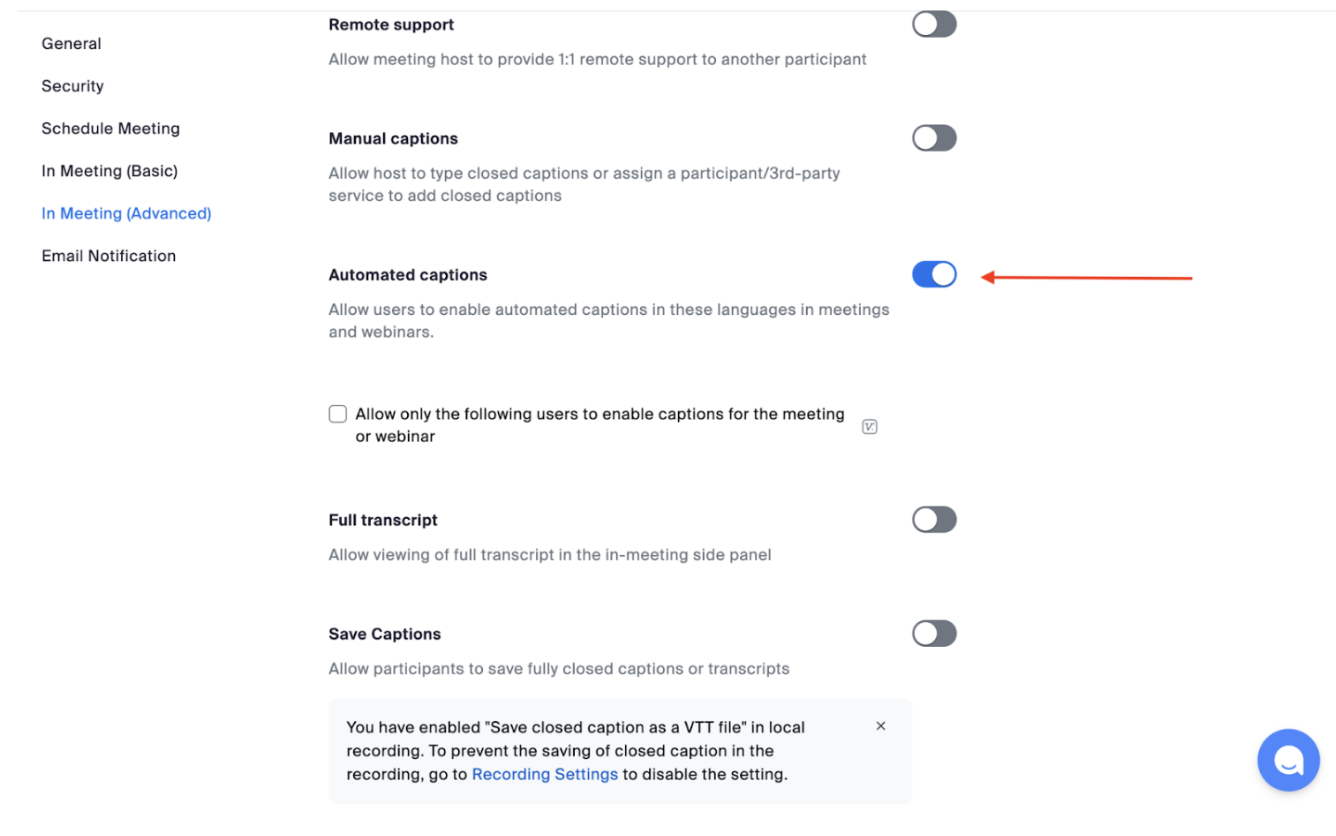Click the "Full transcript" heading
The image size is (1336, 836).
(x=383, y=520)
